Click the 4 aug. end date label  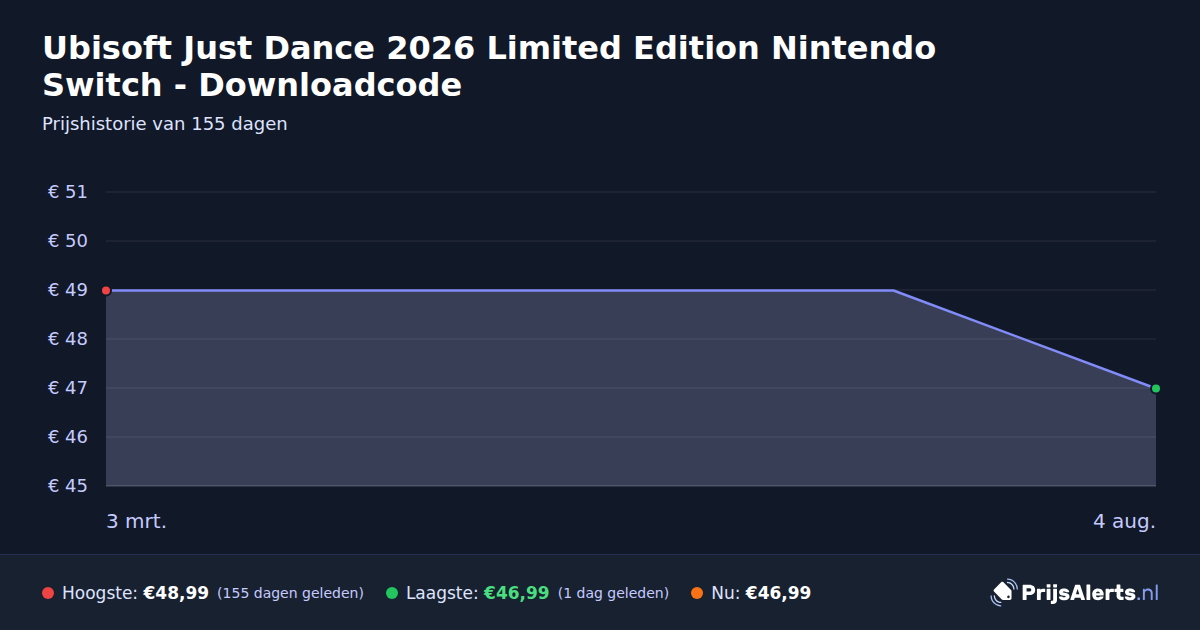(1124, 521)
